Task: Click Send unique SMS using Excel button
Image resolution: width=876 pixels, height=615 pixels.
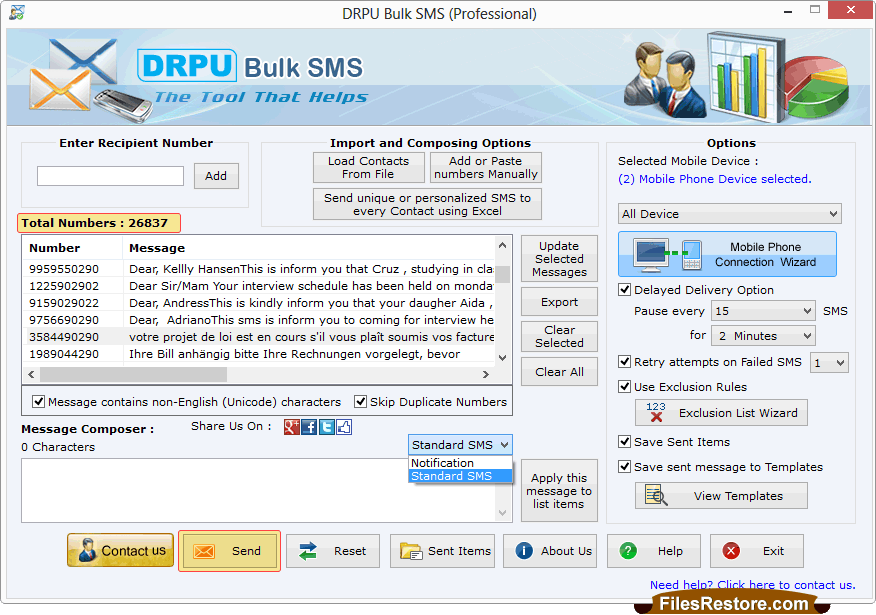Action: click(x=427, y=204)
